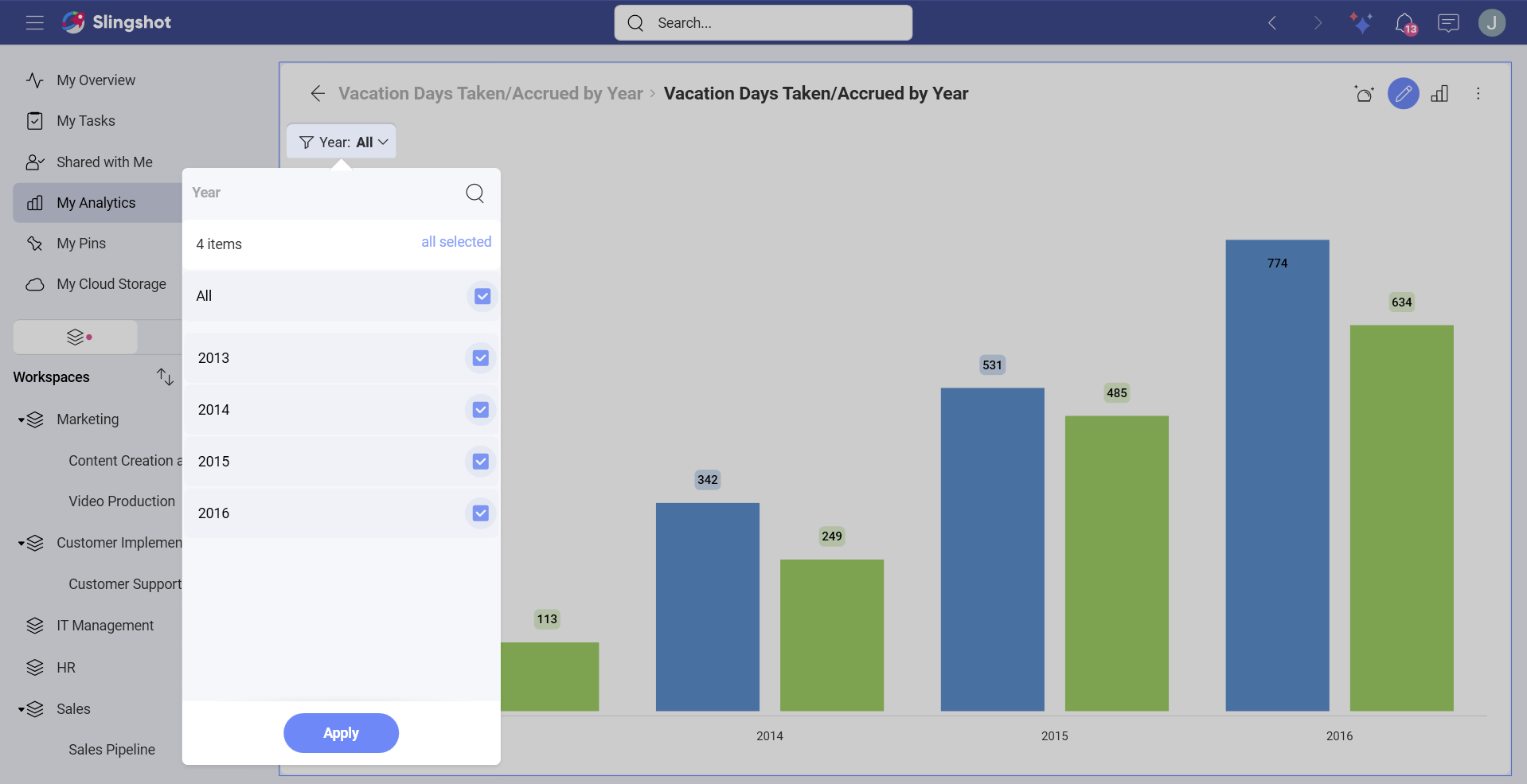Click the IT Management stack icon
1527x784 pixels.
pyautogui.click(x=35, y=626)
